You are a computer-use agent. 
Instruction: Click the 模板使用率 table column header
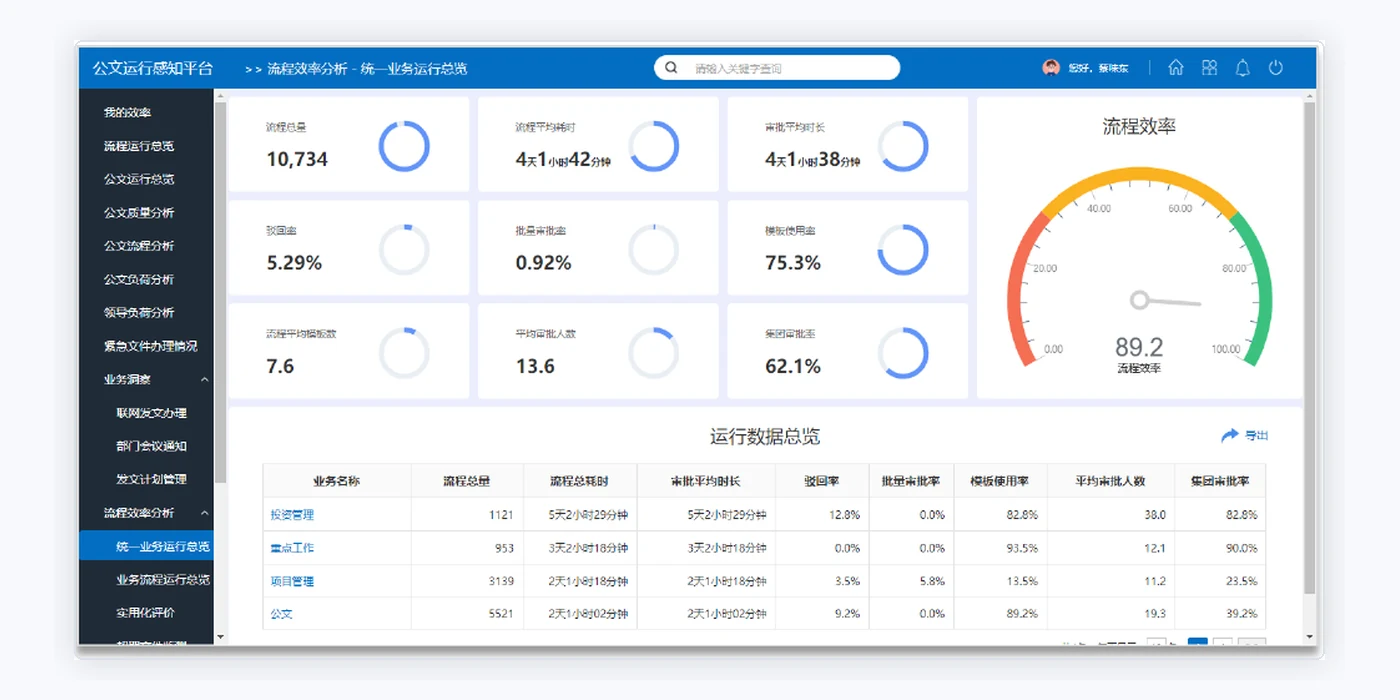tap(1000, 481)
